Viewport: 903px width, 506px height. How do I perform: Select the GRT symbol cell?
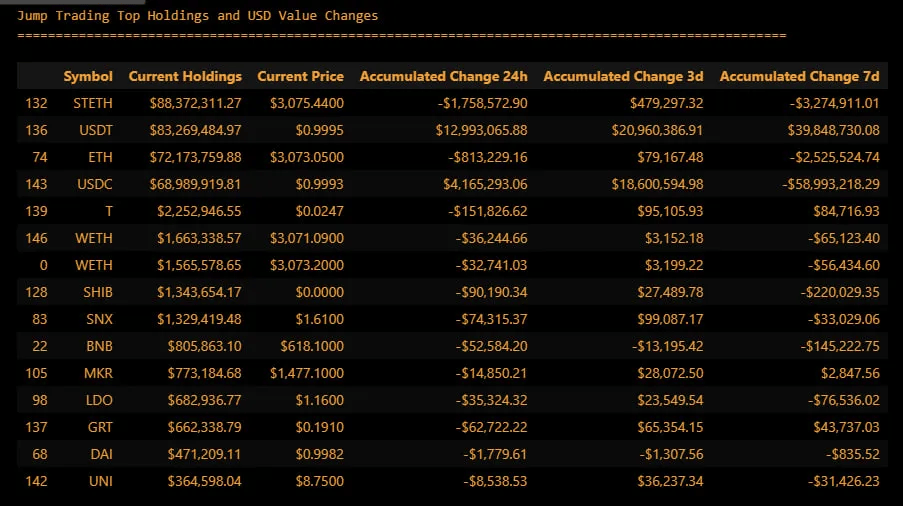tap(100, 428)
